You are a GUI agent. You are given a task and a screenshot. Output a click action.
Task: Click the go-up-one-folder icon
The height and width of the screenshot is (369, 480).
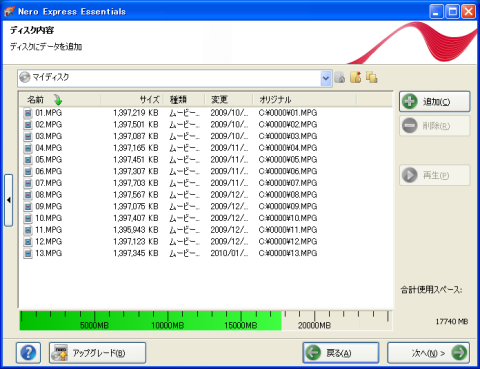[340, 78]
